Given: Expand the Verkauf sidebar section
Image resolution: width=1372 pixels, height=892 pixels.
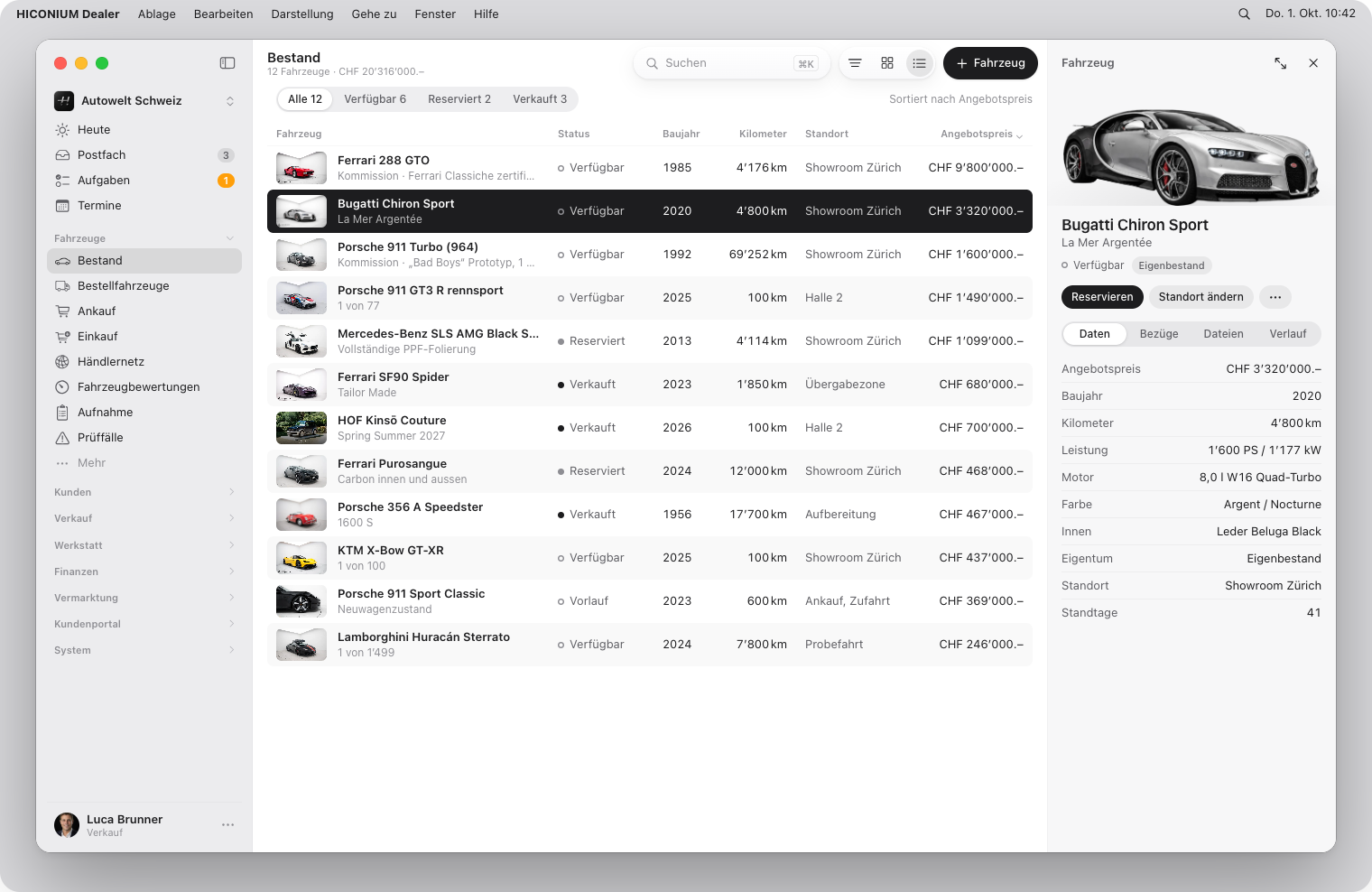Looking at the screenshot, I should [x=144, y=518].
